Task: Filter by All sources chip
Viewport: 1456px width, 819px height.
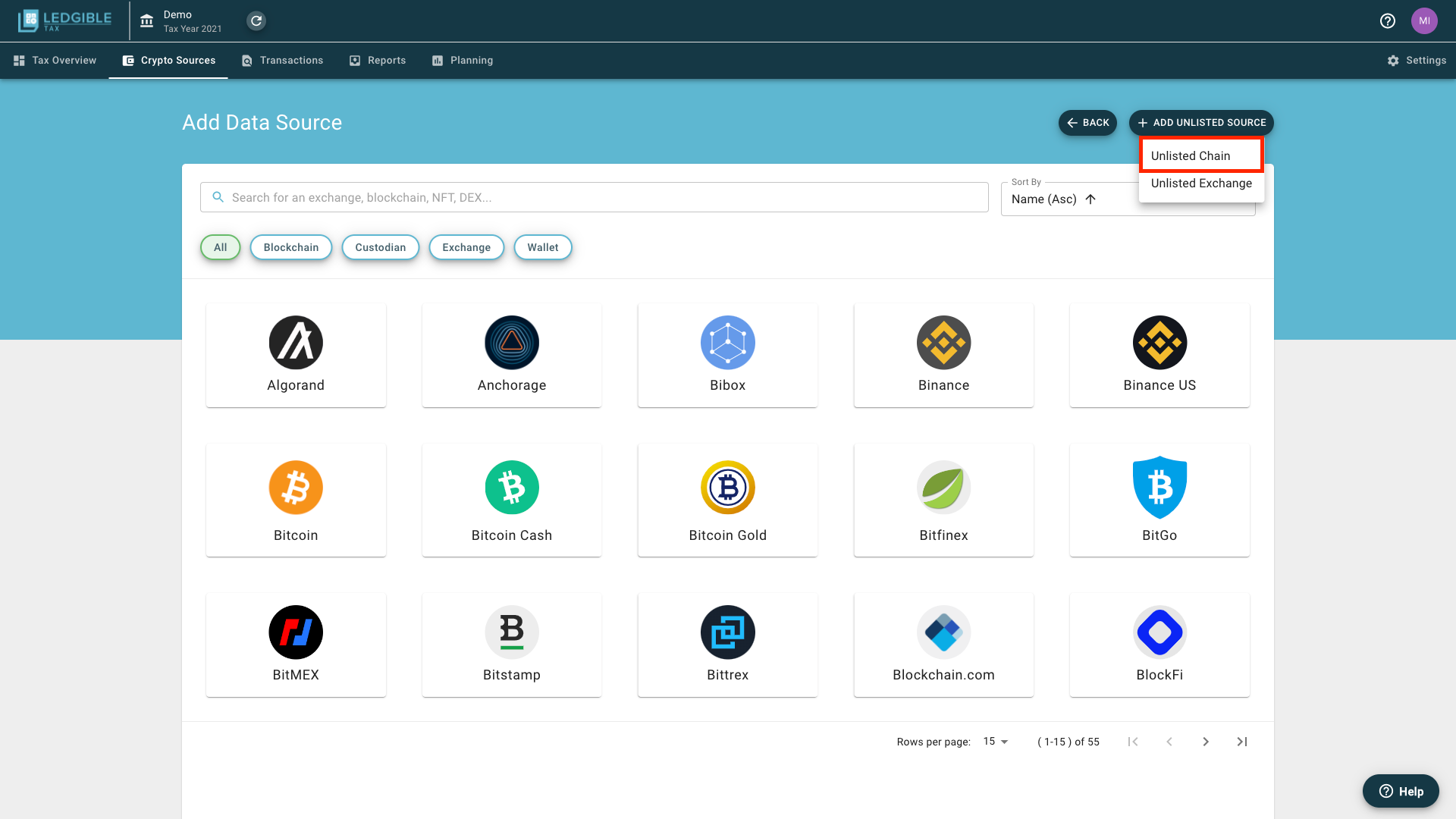Action: pyautogui.click(x=221, y=247)
